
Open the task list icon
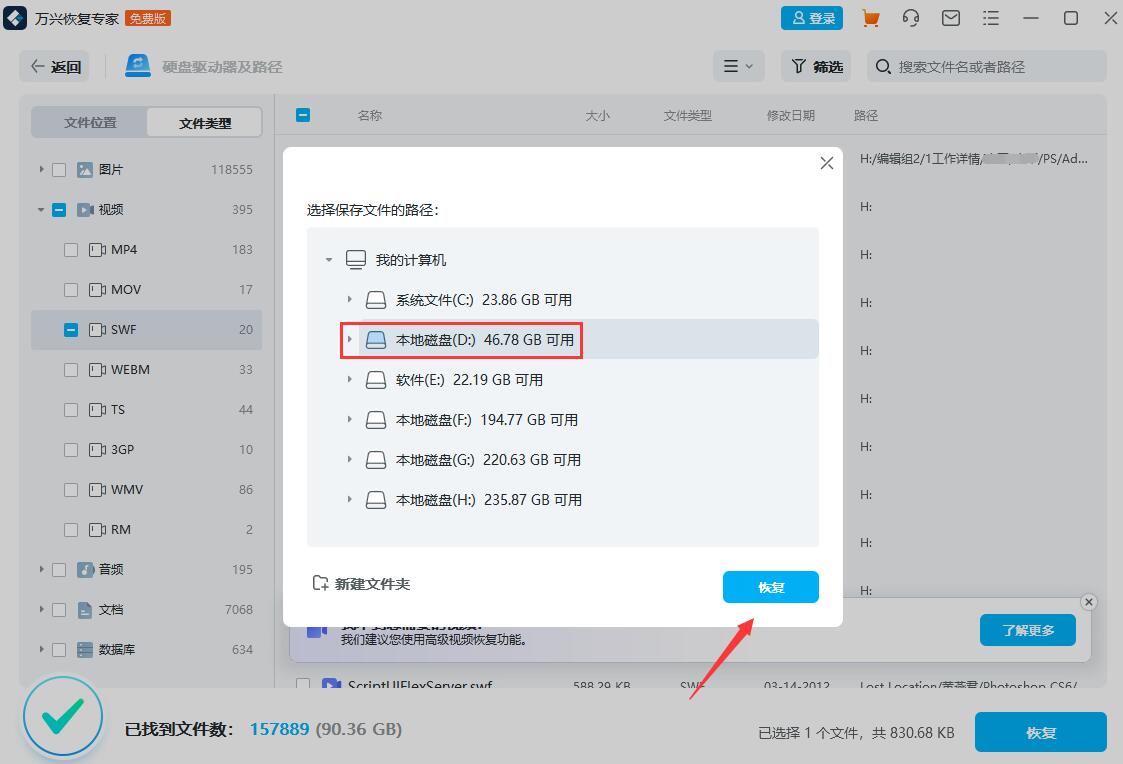(x=991, y=17)
